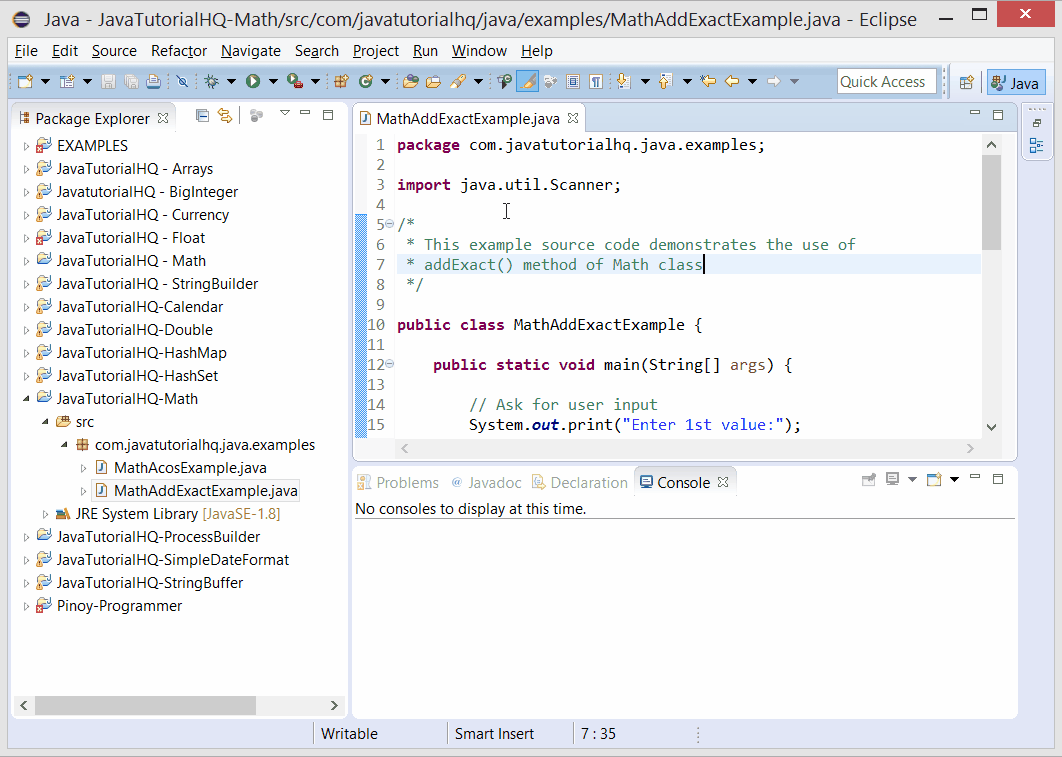Click the New file wizard icon
Image resolution: width=1062 pixels, height=757 pixels.
(25, 82)
